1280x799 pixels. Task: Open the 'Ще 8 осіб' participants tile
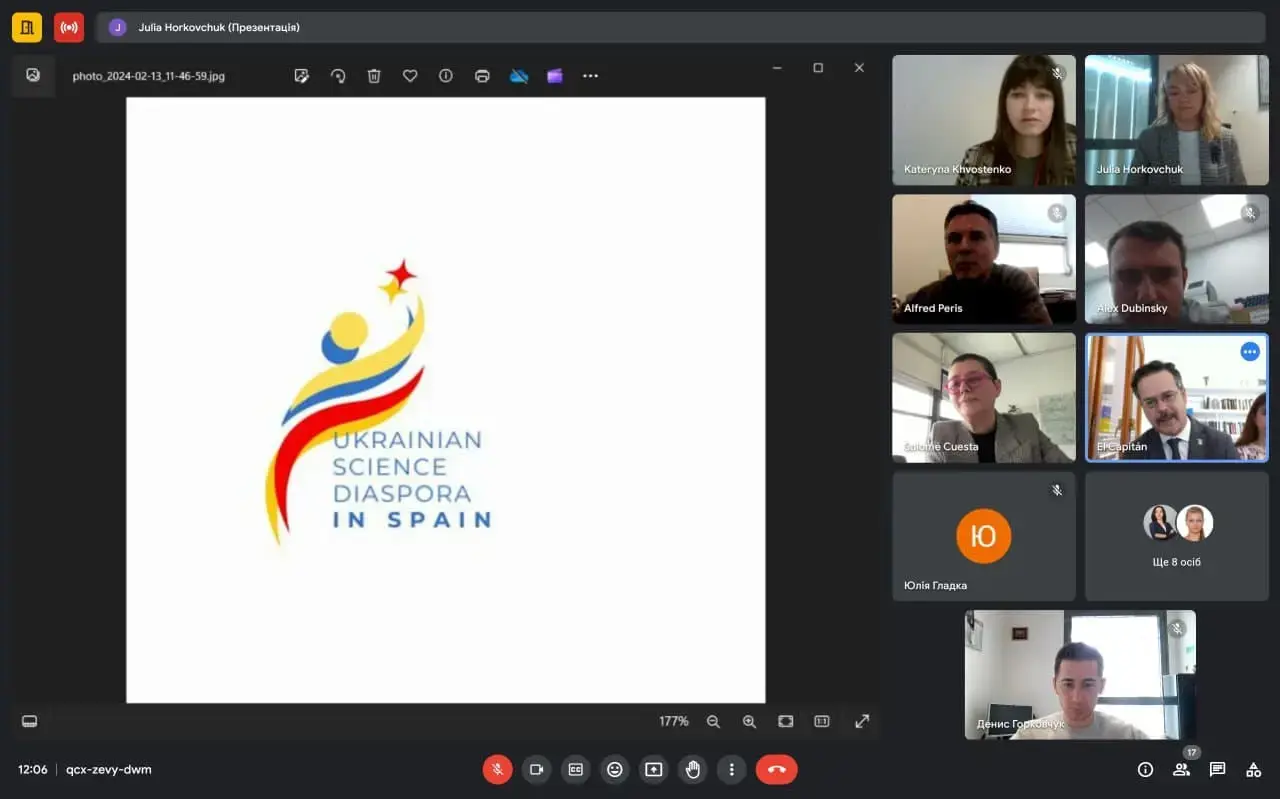(1176, 536)
